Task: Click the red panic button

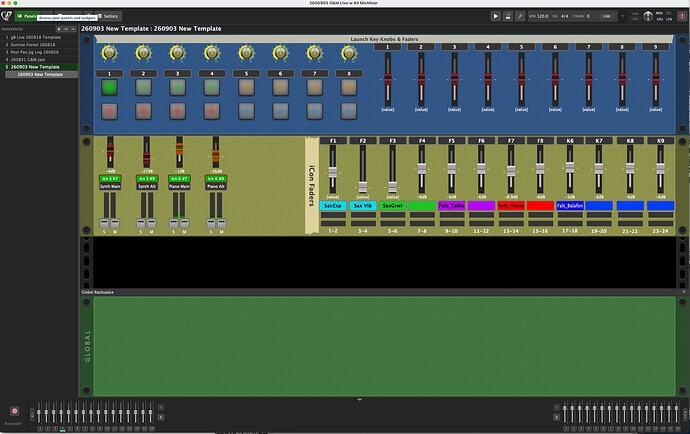Action: (x=683, y=16)
